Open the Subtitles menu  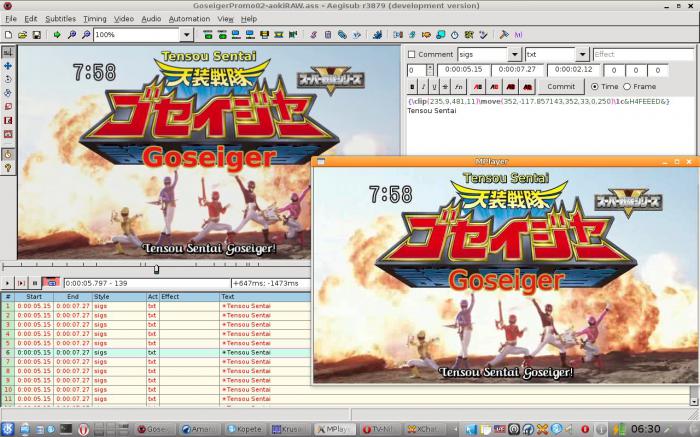60,19
